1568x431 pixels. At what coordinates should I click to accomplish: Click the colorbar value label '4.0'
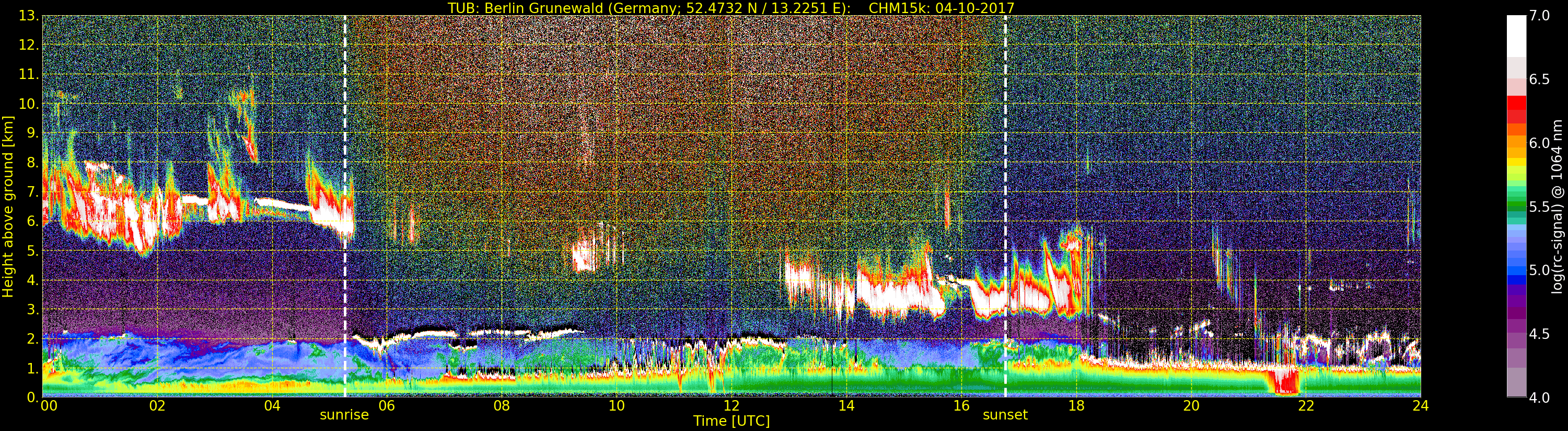point(1539,398)
